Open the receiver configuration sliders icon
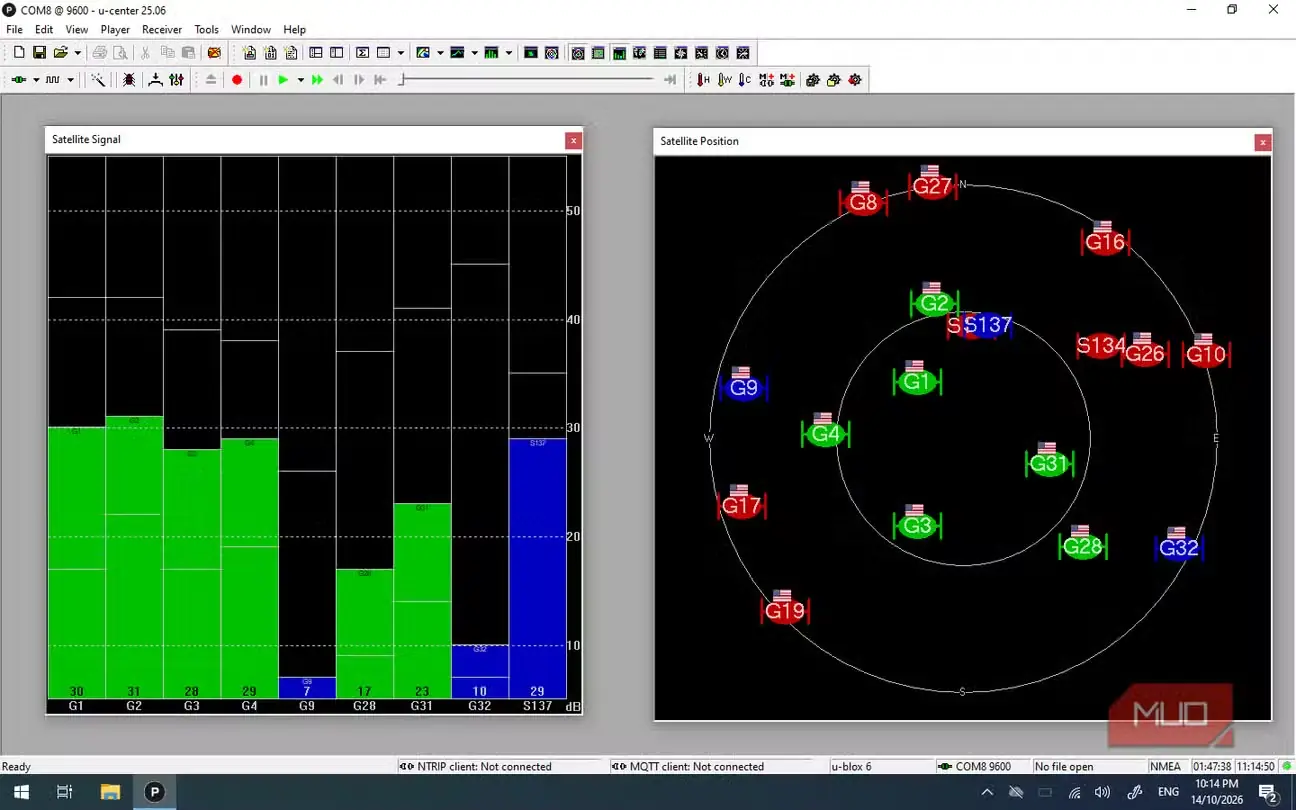Screen dimensions: 1296x810 click(176, 80)
